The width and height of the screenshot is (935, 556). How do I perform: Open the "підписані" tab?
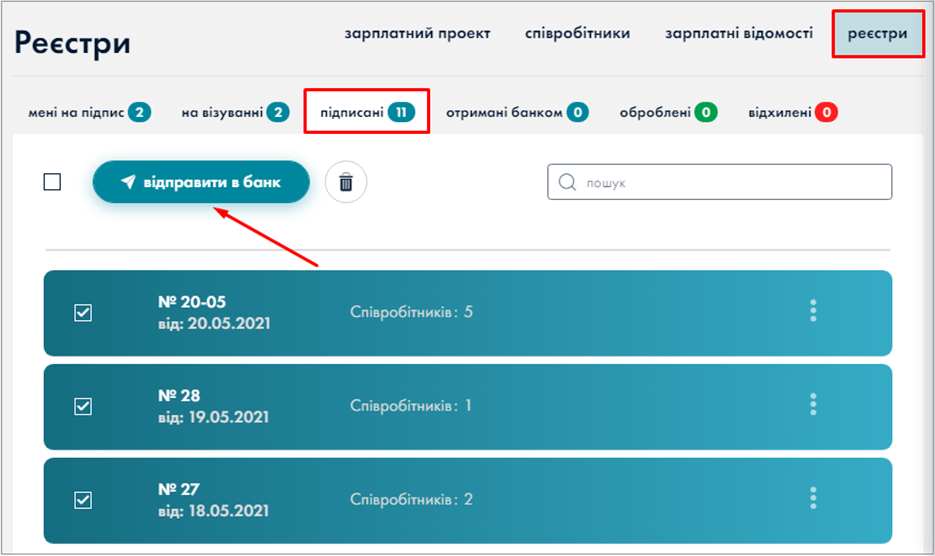tap(366, 113)
